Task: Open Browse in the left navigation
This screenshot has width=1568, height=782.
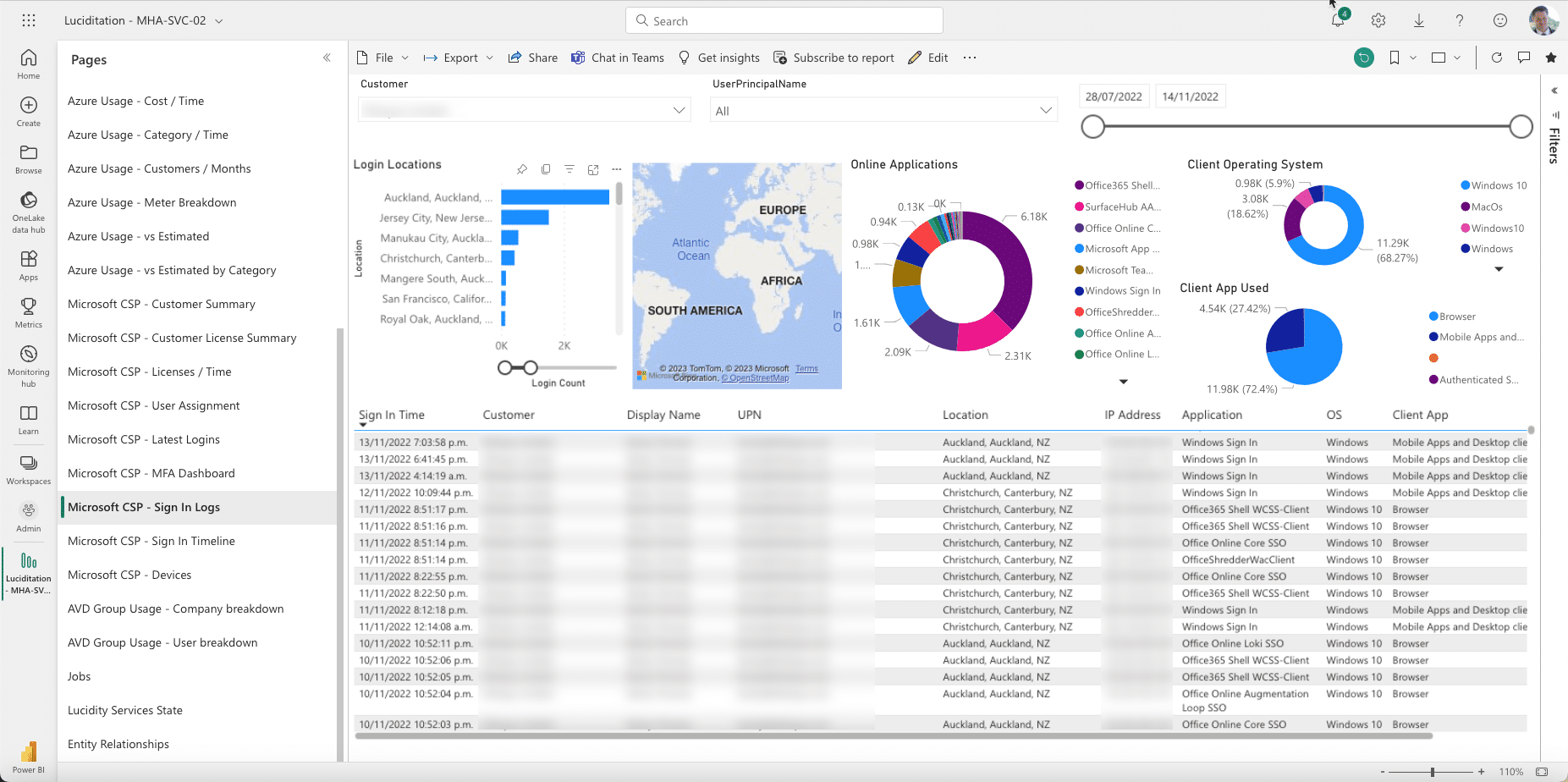Action: (29, 159)
